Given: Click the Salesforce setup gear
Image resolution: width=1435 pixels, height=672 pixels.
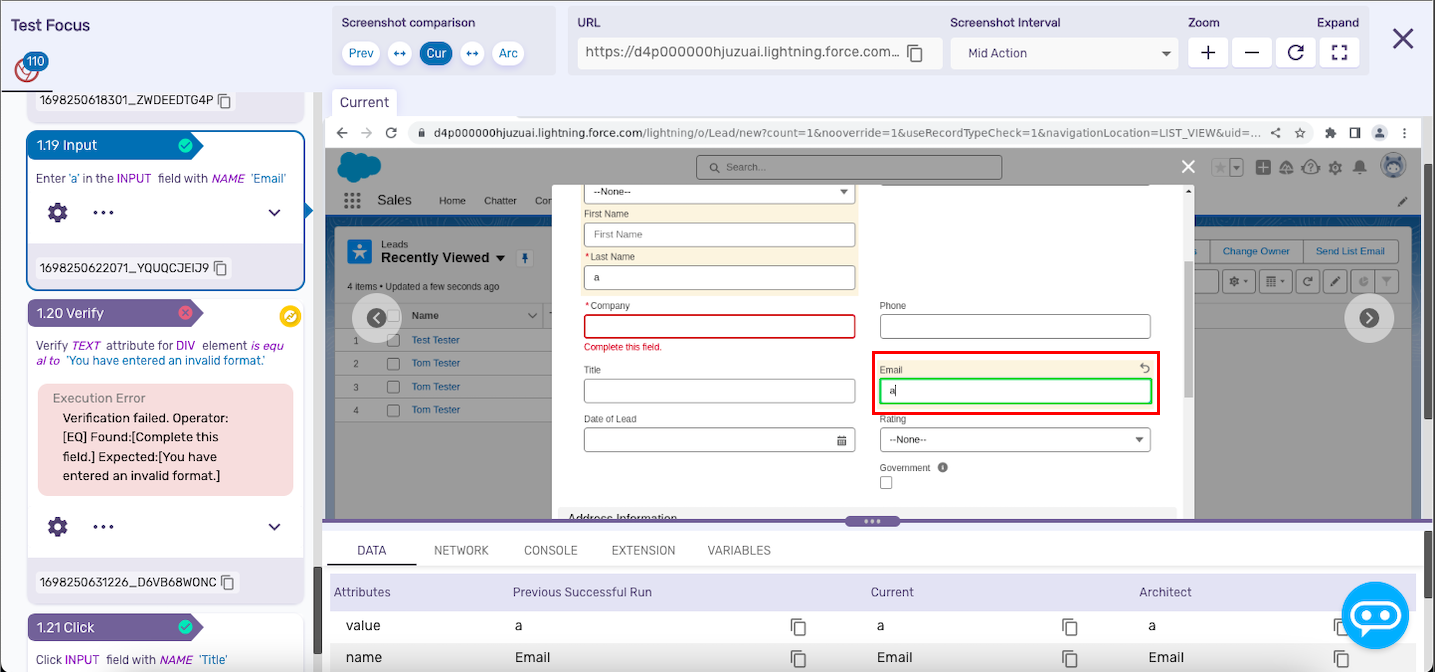Looking at the screenshot, I should pos(1335,167).
